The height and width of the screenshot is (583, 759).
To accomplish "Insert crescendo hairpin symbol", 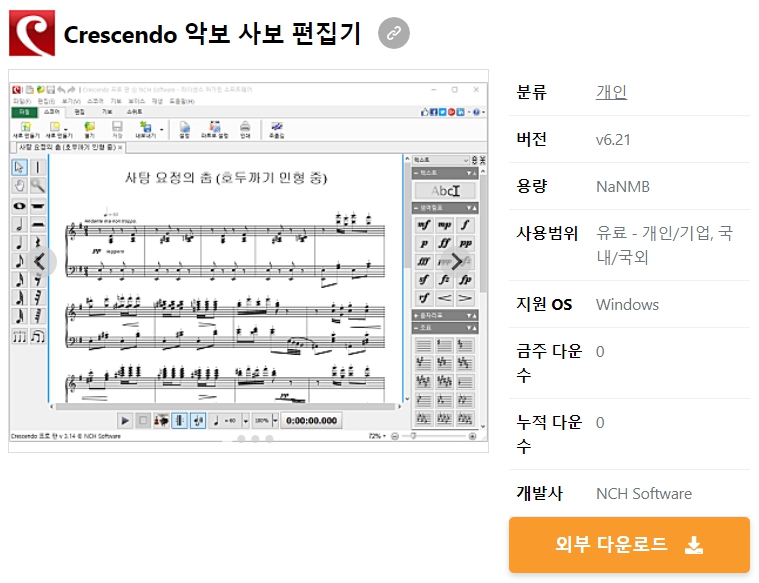I will [x=444, y=298].
